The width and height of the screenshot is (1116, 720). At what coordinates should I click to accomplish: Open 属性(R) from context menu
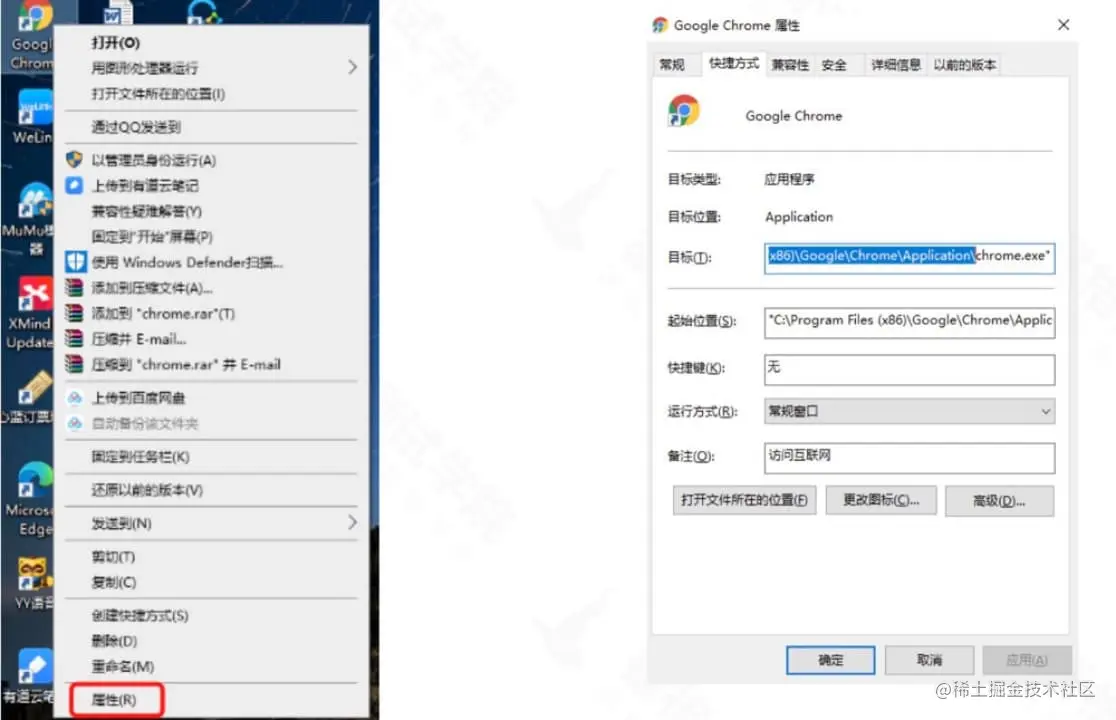point(114,700)
